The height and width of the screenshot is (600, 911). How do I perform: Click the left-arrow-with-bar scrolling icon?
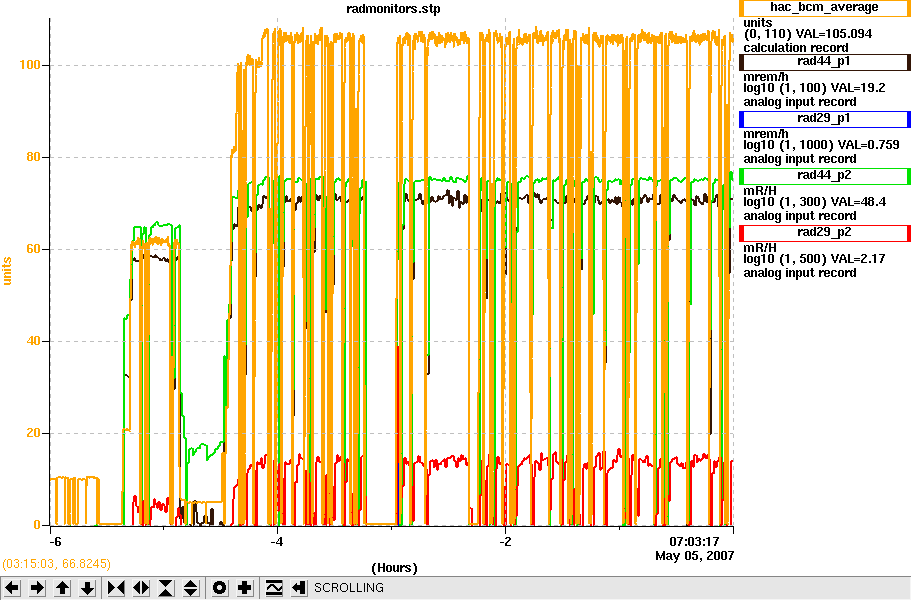pyautogui.click(x=299, y=588)
